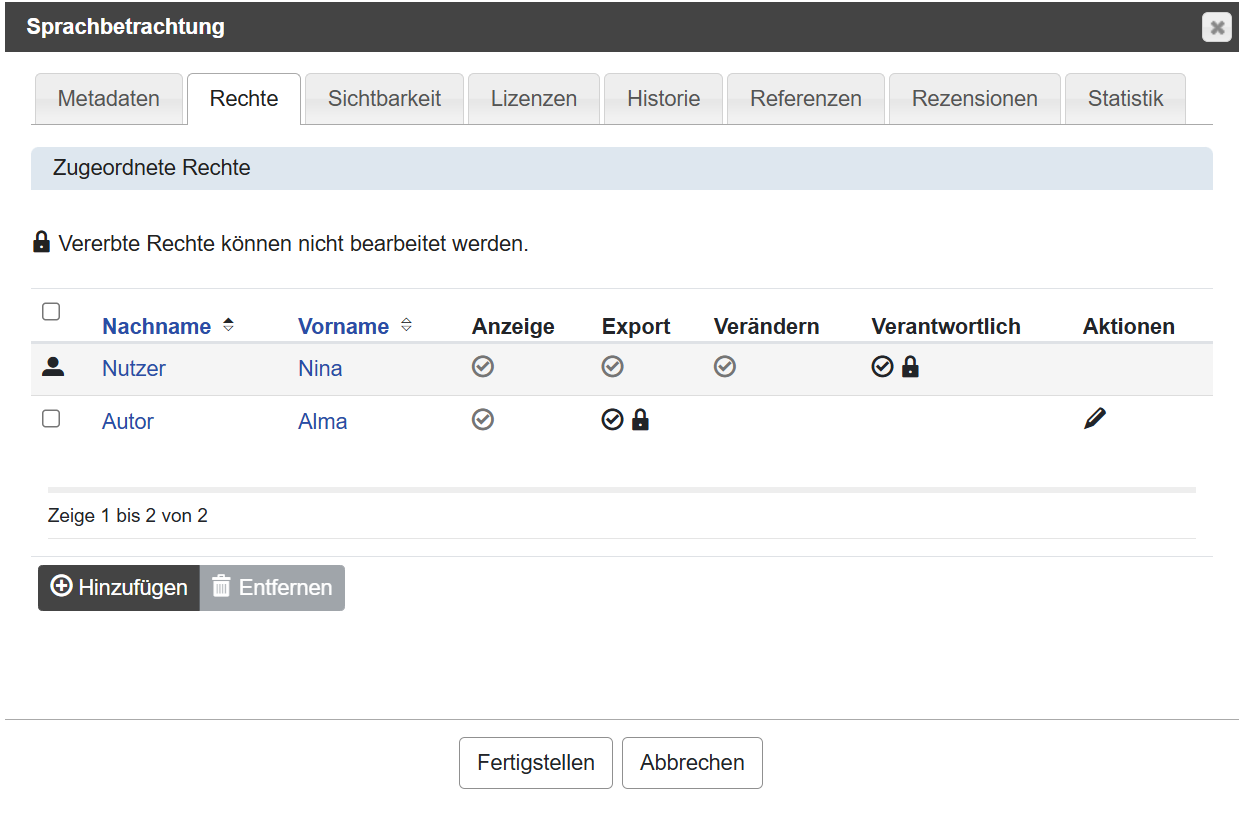The height and width of the screenshot is (823, 1239).
Task: Open the Sichtbarkeit tab
Action: point(384,99)
